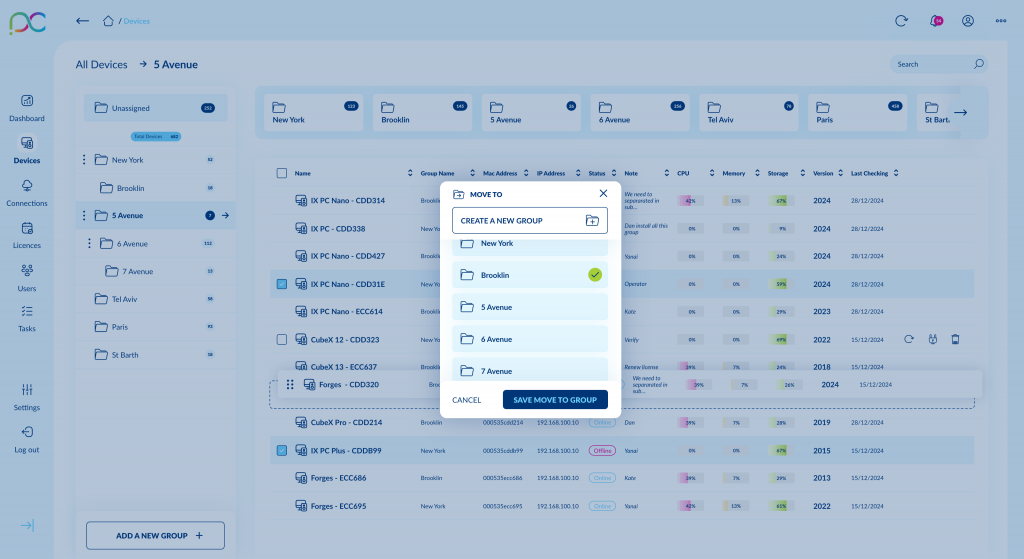Sort by Last Checking column arrows
This screenshot has height=559, width=1024.
pyautogui.click(x=896, y=173)
